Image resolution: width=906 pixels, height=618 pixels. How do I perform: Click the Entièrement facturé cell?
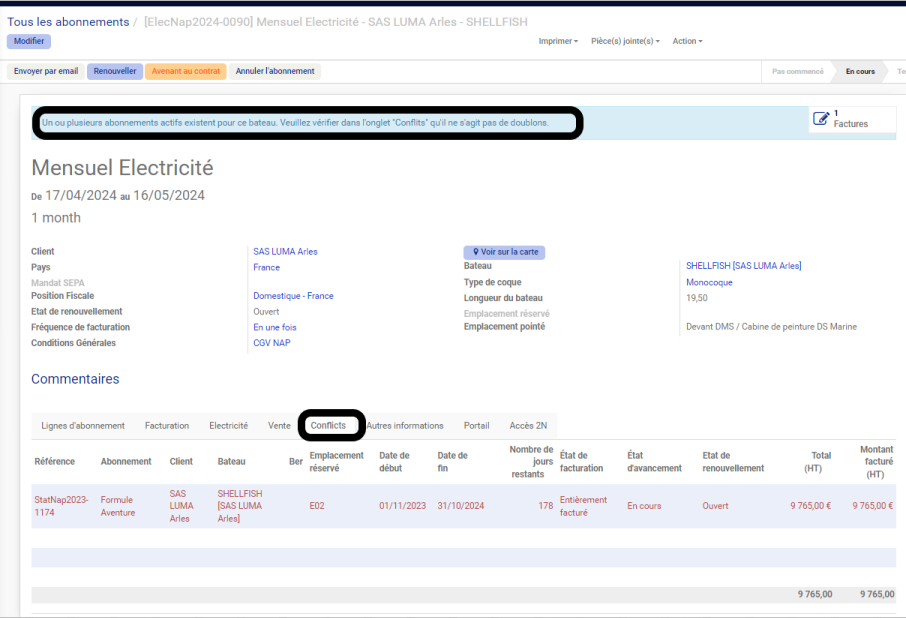pyautogui.click(x=584, y=506)
